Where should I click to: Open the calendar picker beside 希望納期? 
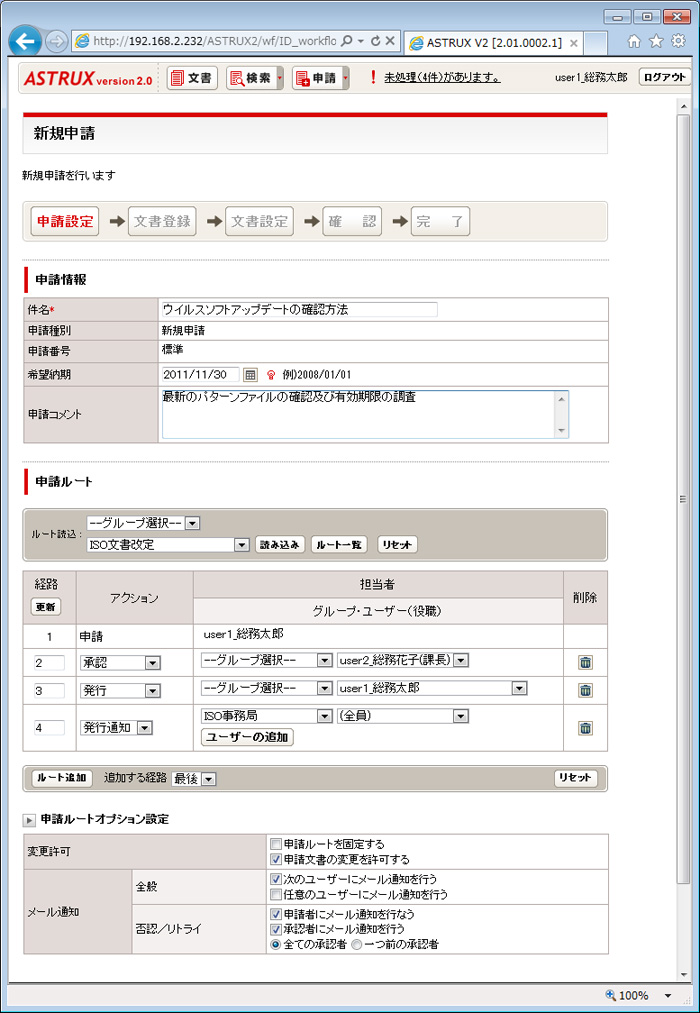[251, 374]
